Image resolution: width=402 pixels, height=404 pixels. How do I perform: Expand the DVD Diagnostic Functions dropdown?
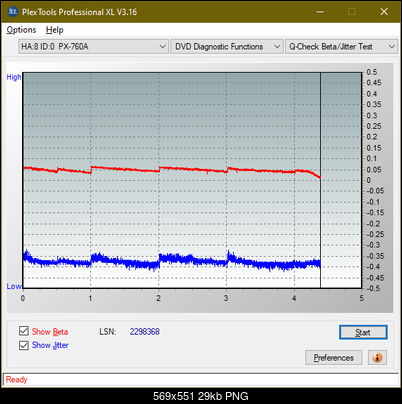227,47
